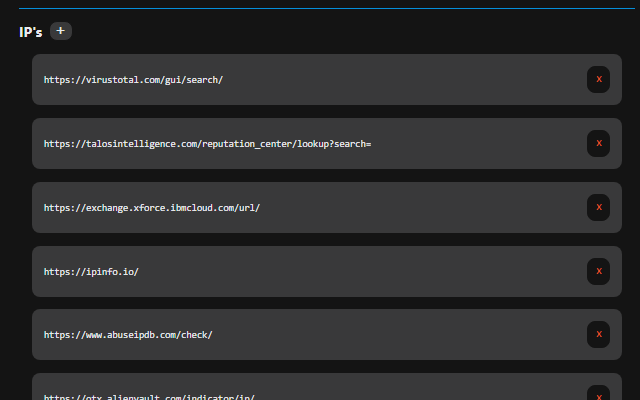Delete the ipinfo.io URL entry
The image size is (640, 400).
point(598,271)
